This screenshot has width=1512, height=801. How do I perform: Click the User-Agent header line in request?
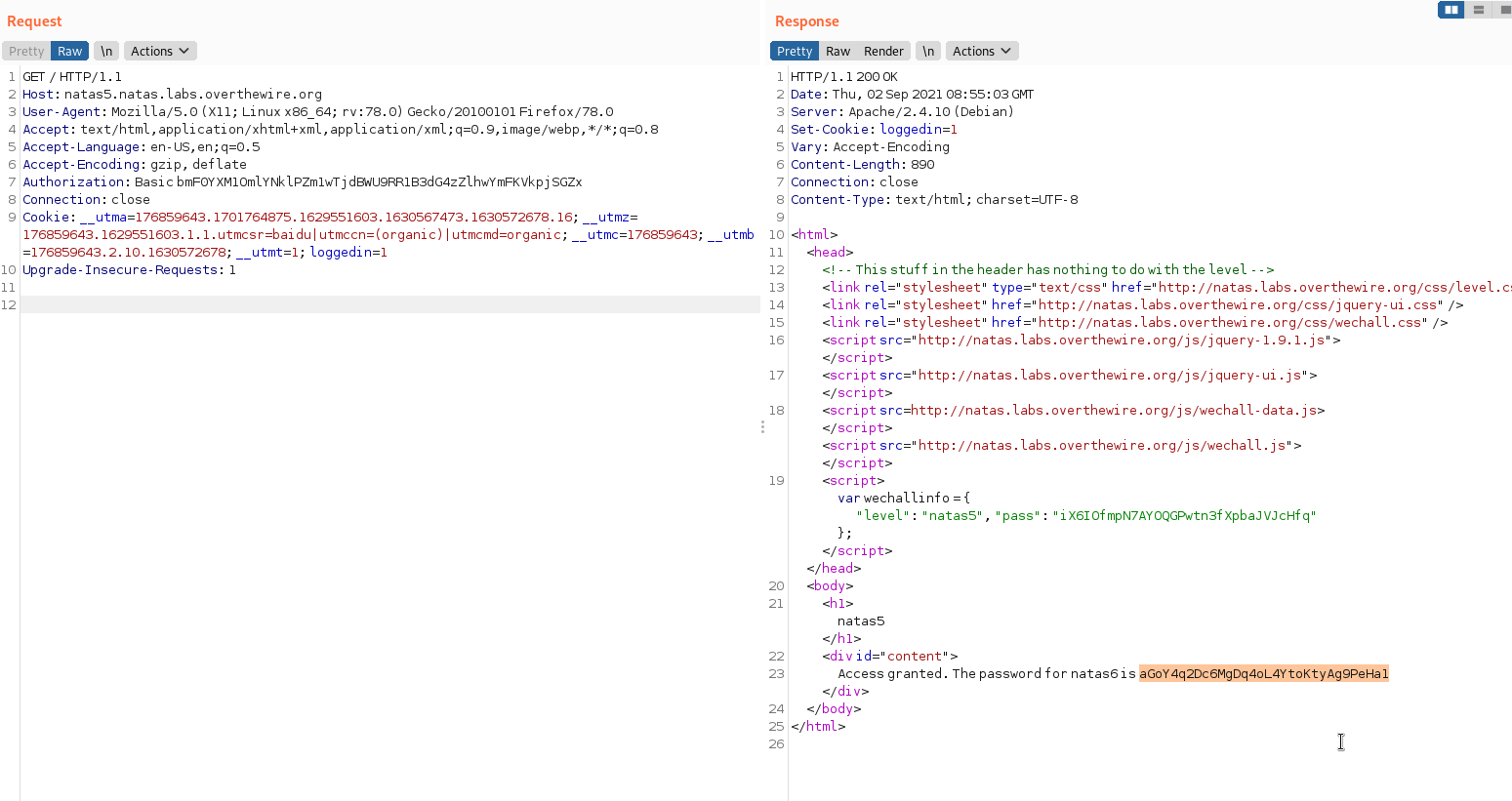(318, 112)
